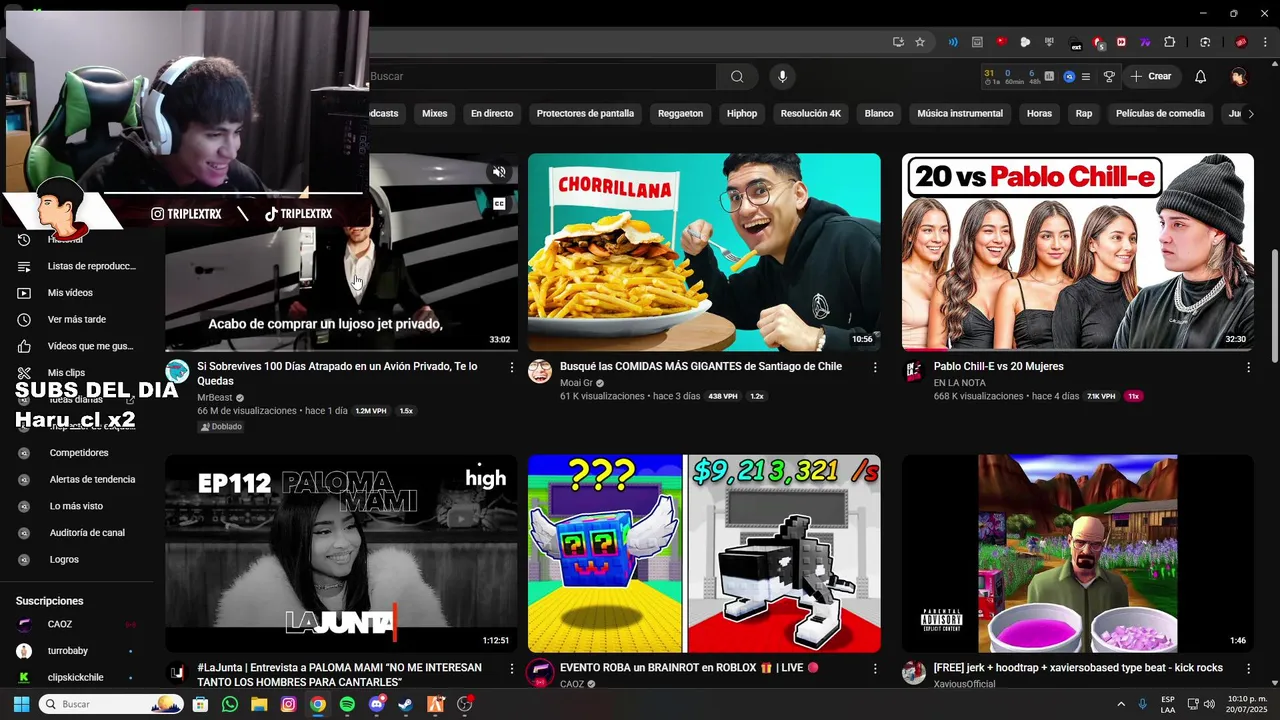Select the Películas de comedia chip
1280x720 pixels.
tap(1160, 114)
